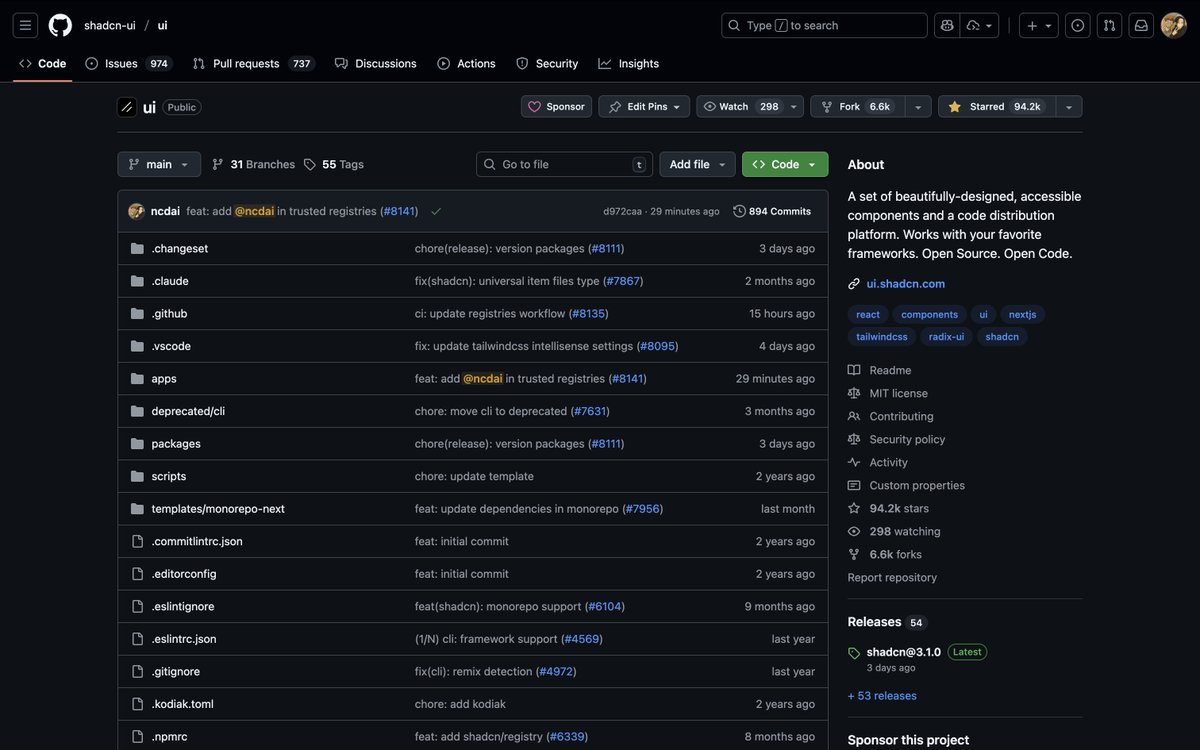Click the link icon beside ui.shadcn.com
This screenshot has width=1200, height=750.
click(854, 284)
